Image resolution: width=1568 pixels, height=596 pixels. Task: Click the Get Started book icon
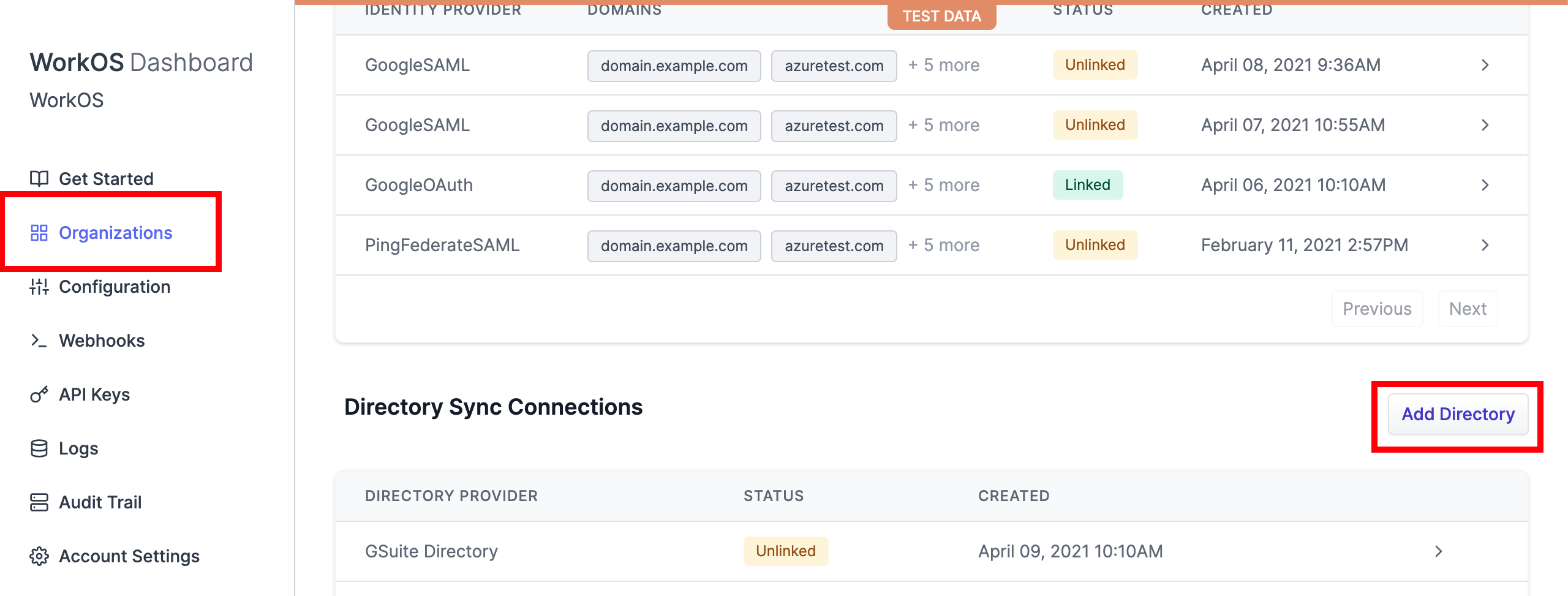pos(39,178)
